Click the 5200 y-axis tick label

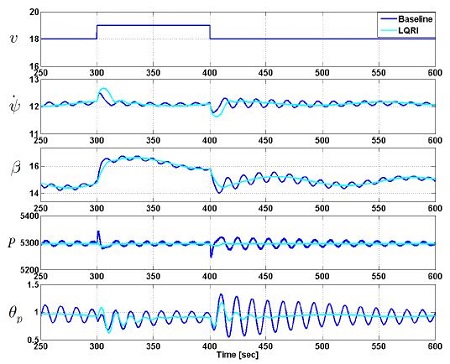(x=30, y=269)
